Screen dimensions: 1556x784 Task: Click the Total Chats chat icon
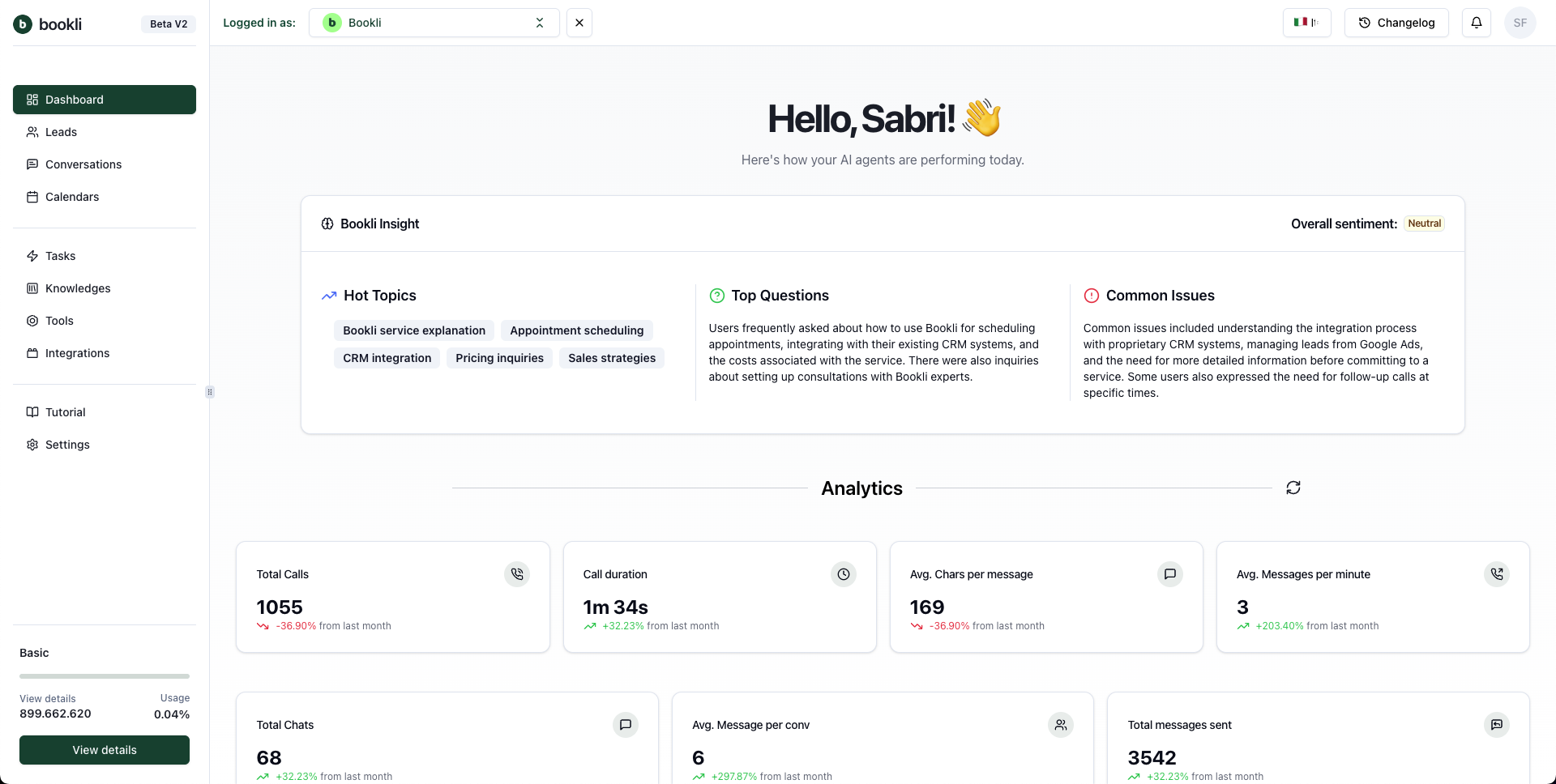click(626, 725)
